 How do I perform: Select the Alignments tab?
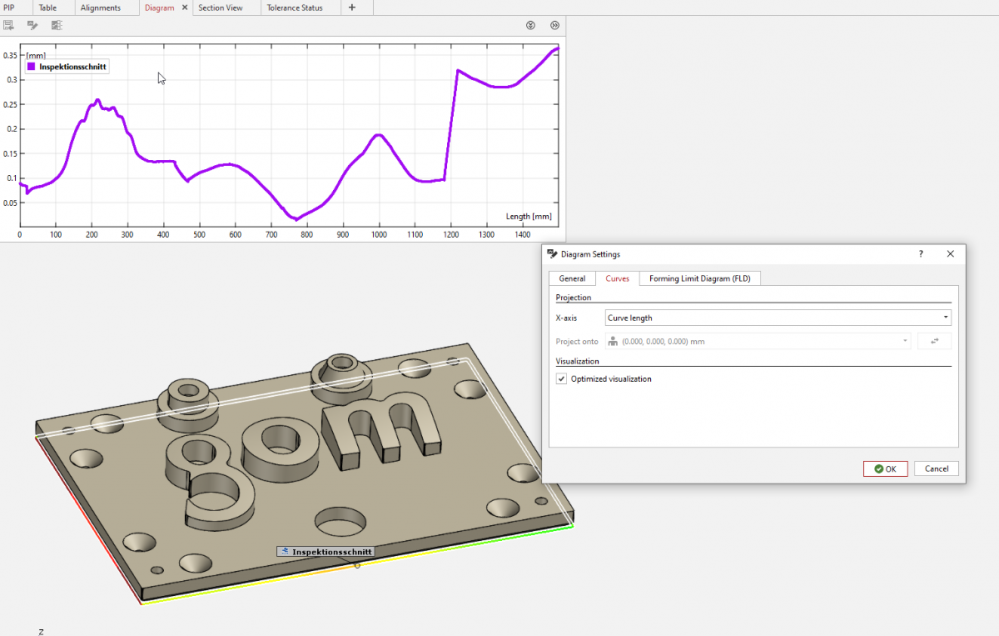[100, 8]
